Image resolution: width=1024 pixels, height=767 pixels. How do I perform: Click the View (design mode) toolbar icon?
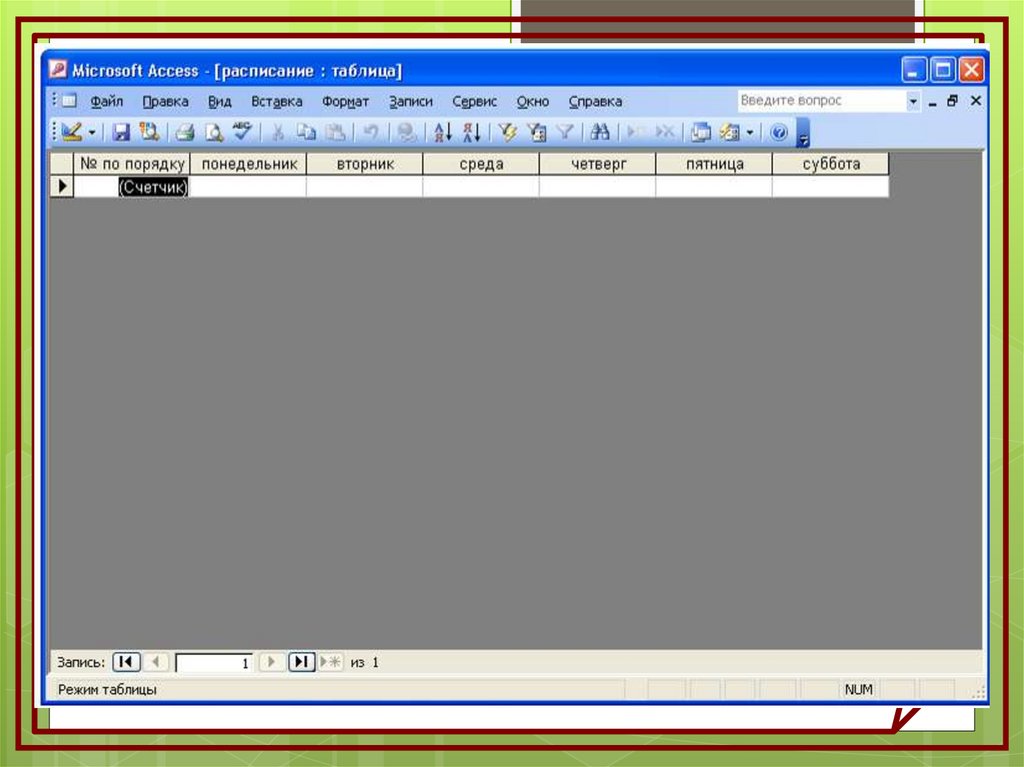pos(72,133)
